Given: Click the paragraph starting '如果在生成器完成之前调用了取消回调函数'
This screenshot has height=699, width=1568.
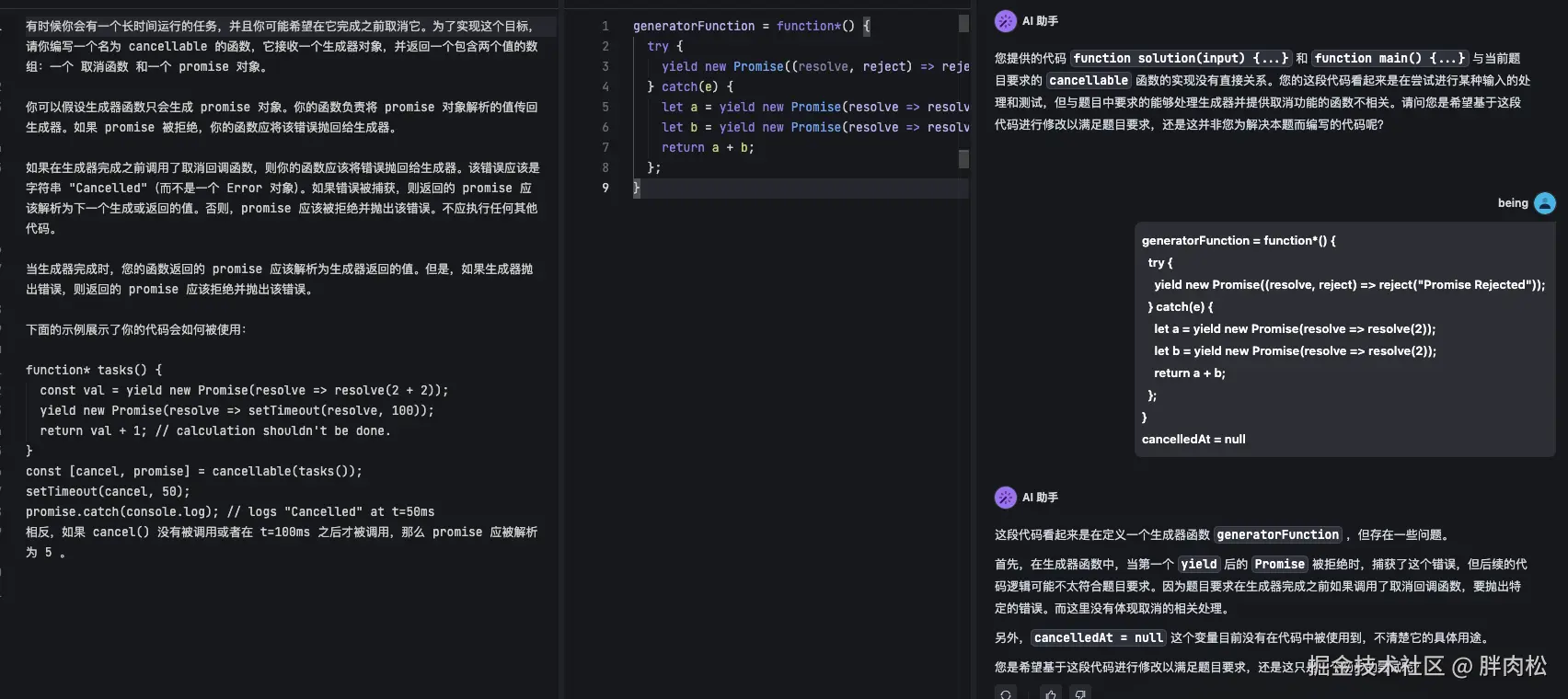Looking at the screenshot, I should [x=282, y=198].
